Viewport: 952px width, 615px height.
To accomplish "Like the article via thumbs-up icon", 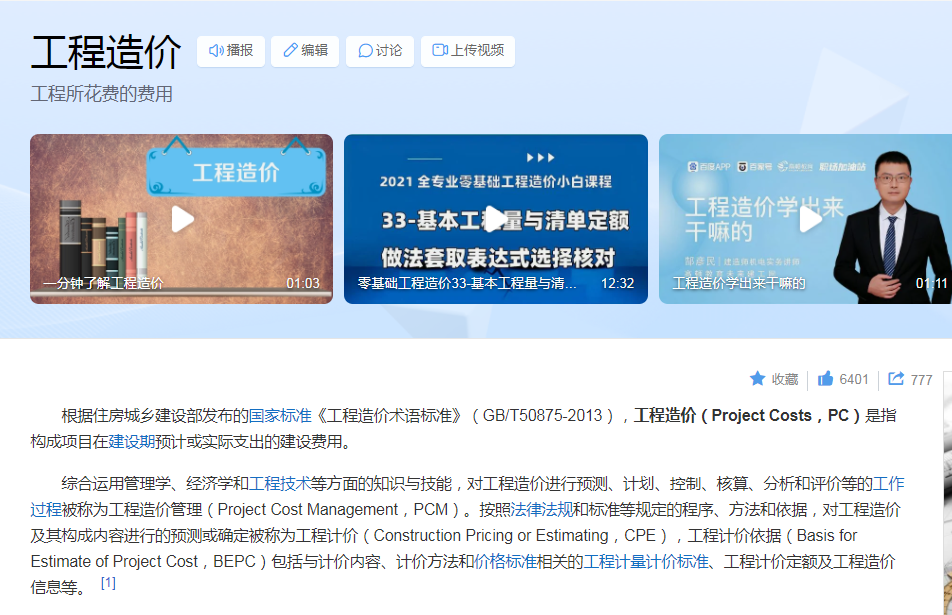I will pos(825,379).
